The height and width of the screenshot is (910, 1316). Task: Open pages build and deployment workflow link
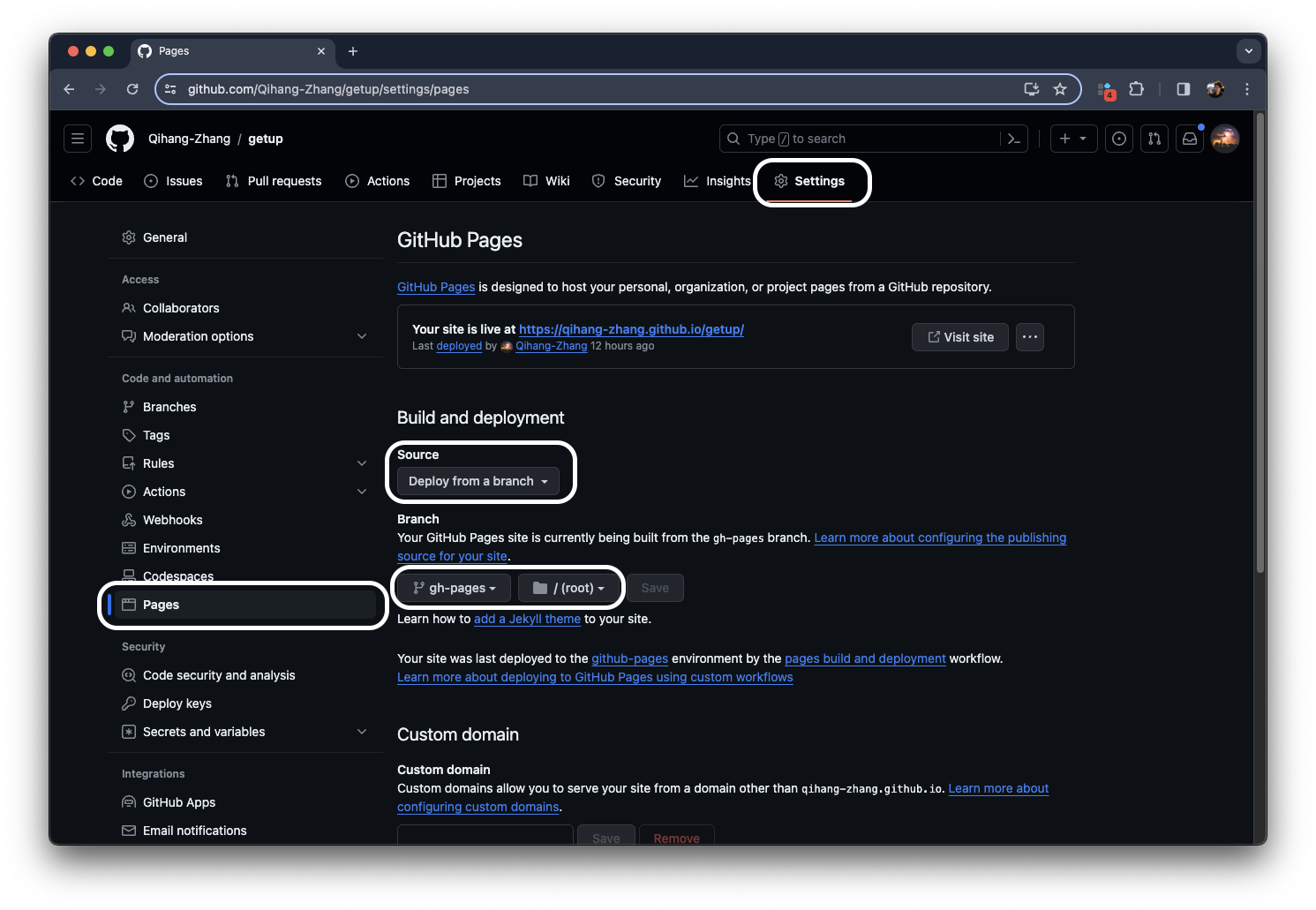(865, 658)
